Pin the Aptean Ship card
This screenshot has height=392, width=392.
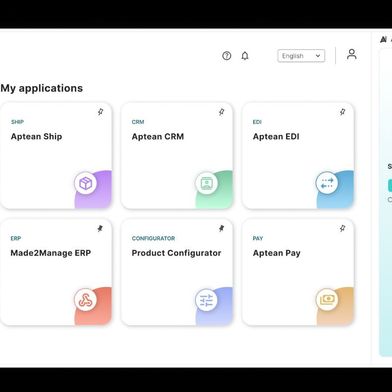100,112
